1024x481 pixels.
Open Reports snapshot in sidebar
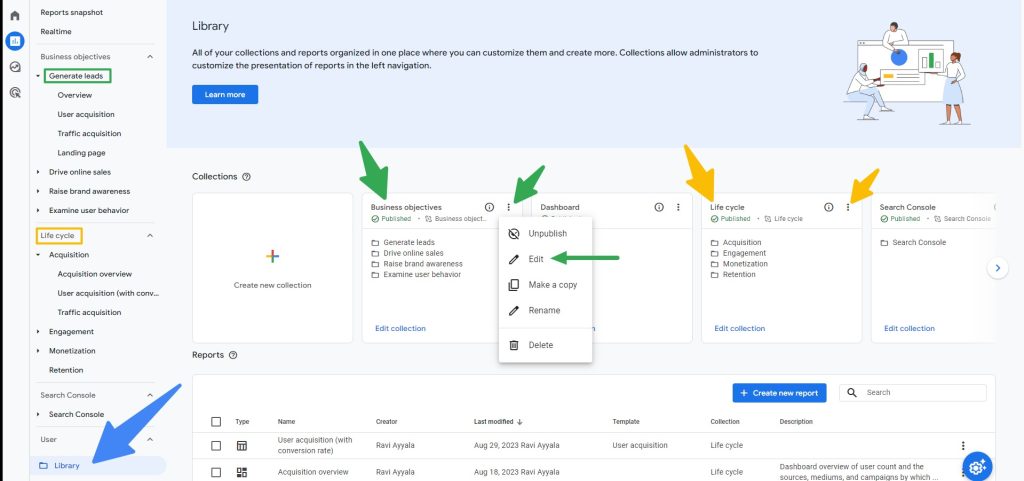click(72, 12)
